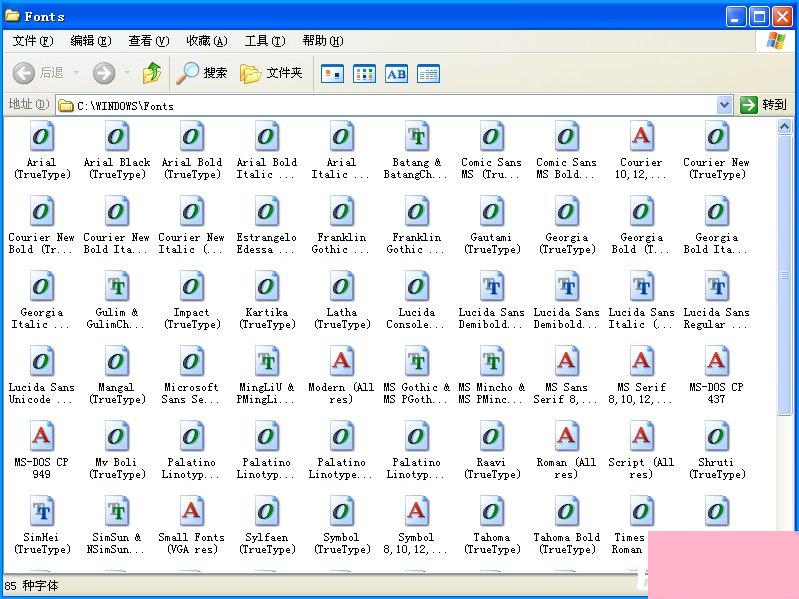Select the Symbol (TrueType) font icon
The height and width of the screenshot is (599, 799).
341,511
